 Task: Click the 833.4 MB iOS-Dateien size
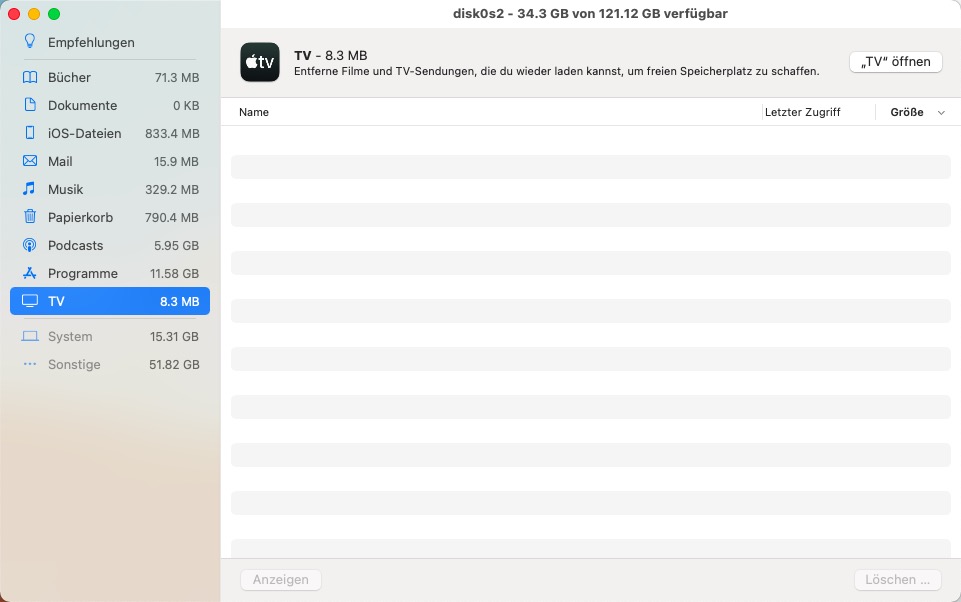[x=172, y=133]
